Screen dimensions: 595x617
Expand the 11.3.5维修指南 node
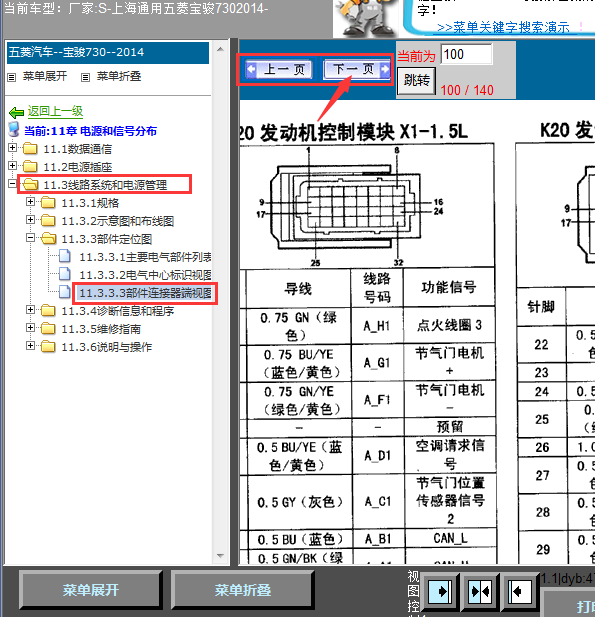coord(30,327)
